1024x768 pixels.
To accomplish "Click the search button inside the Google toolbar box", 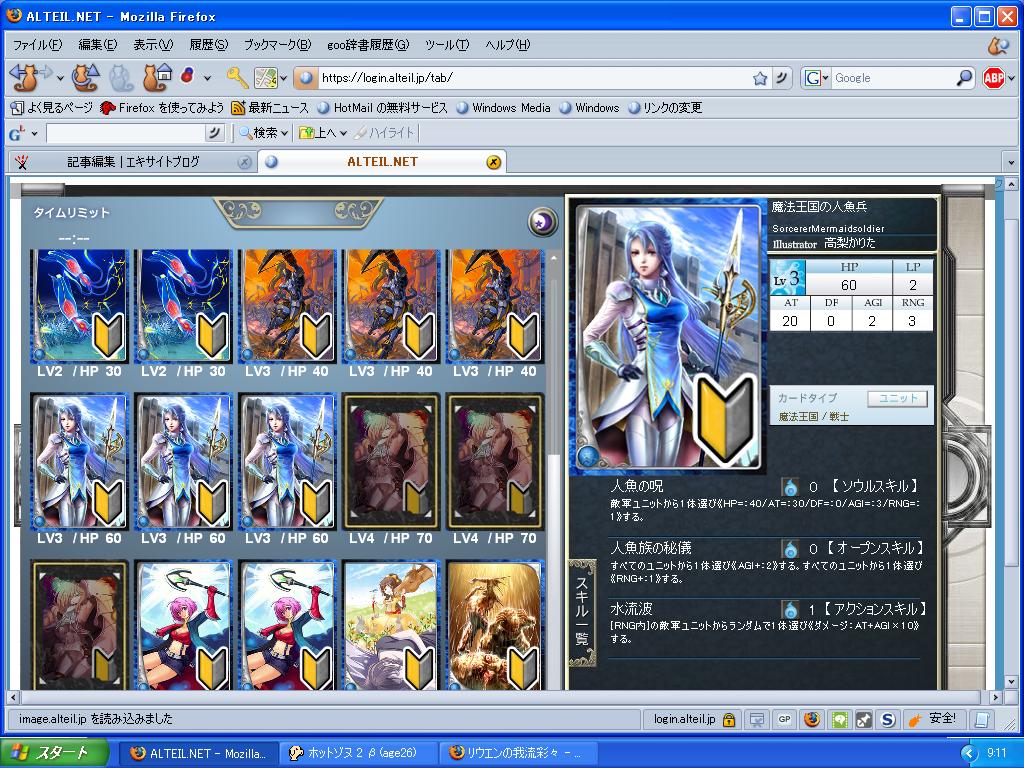I will [x=214, y=133].
